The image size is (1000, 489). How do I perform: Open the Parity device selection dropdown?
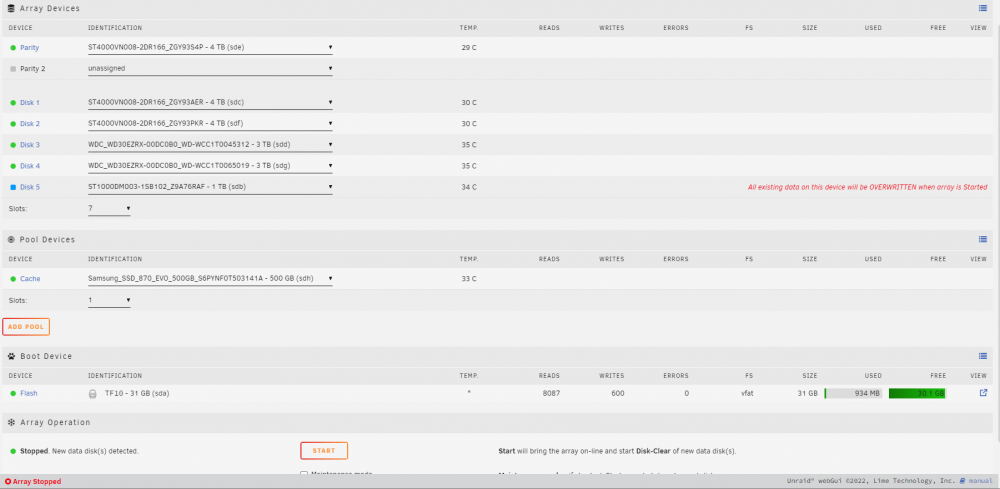pyautogui.click(x=210, y=47)
